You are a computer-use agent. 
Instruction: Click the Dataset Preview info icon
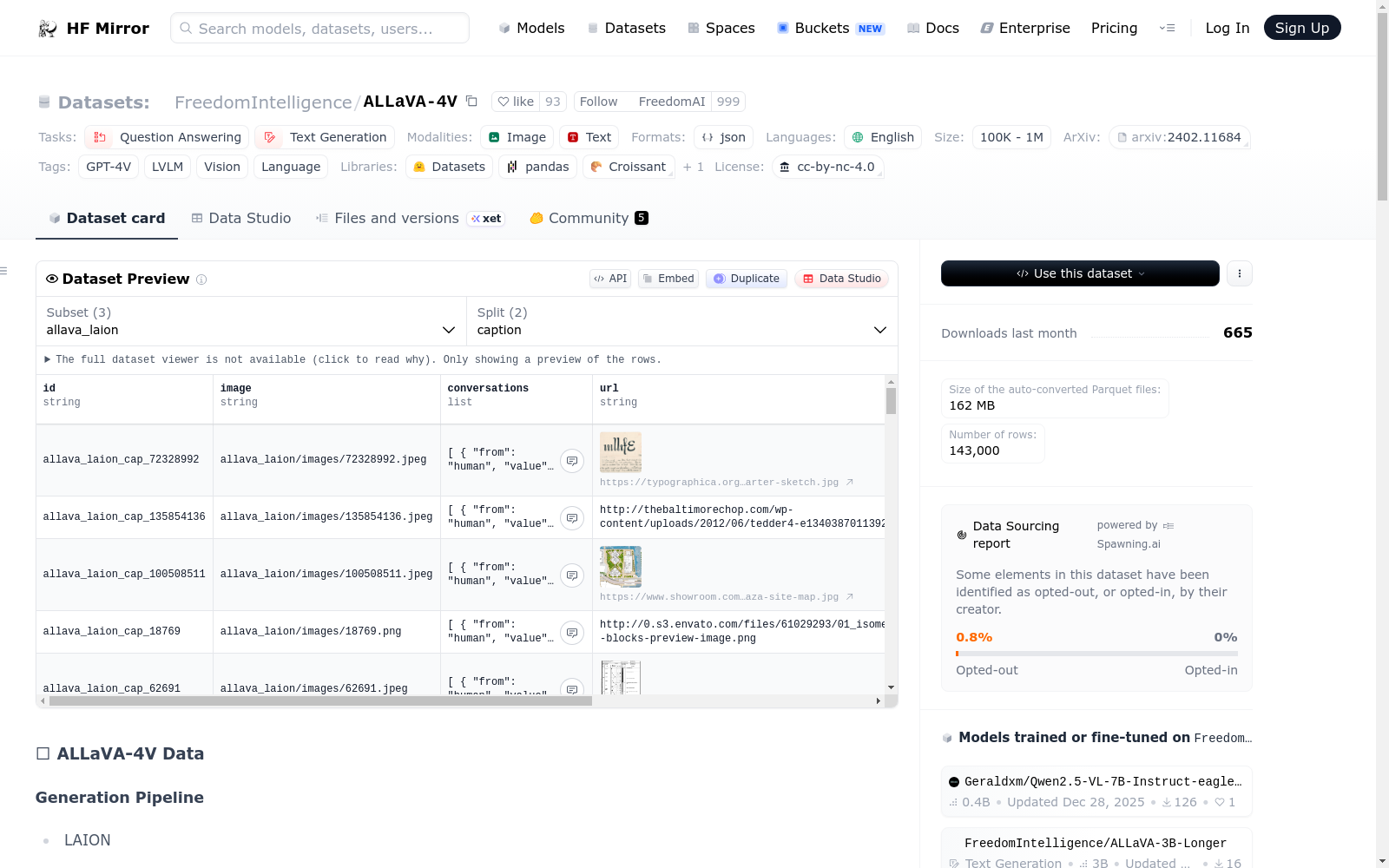[x=201, y=279]
